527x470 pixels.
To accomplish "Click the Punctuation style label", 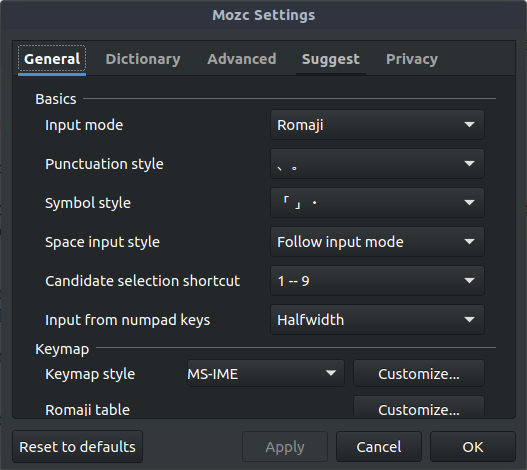I will pos(104,164).
